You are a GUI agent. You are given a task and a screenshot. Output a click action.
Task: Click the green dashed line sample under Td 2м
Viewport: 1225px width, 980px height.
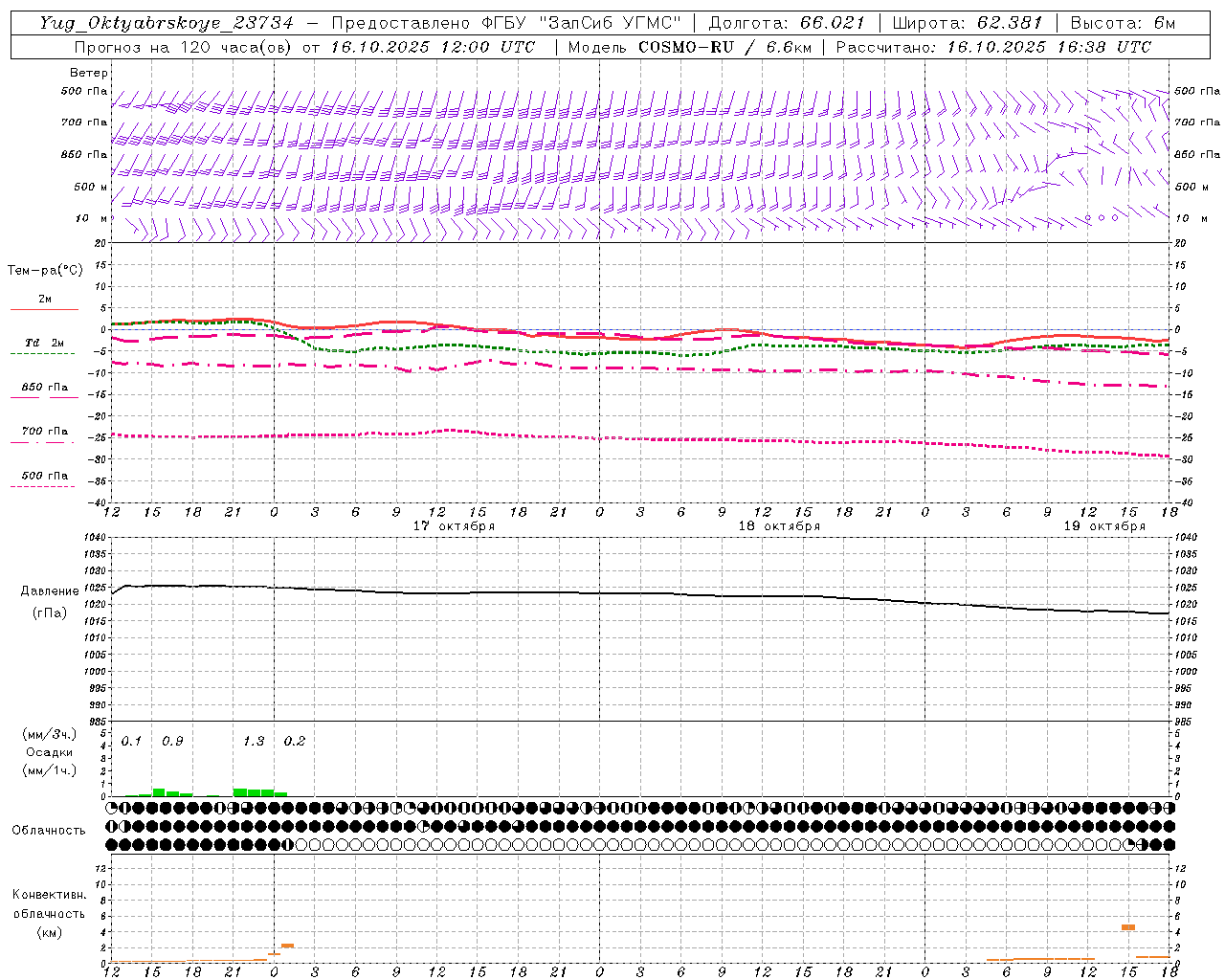tap(42, 354)
